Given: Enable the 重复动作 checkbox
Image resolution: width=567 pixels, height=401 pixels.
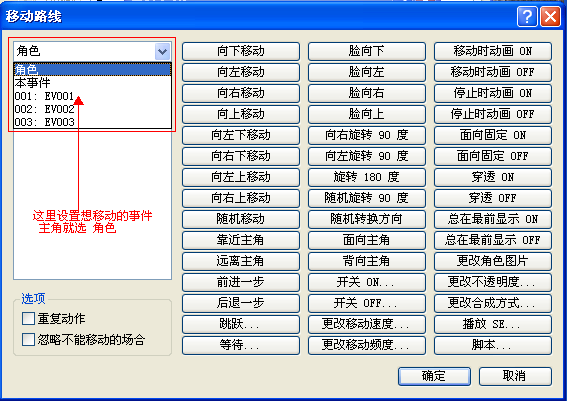Looking at the screenshot, I should click(28, 319).
